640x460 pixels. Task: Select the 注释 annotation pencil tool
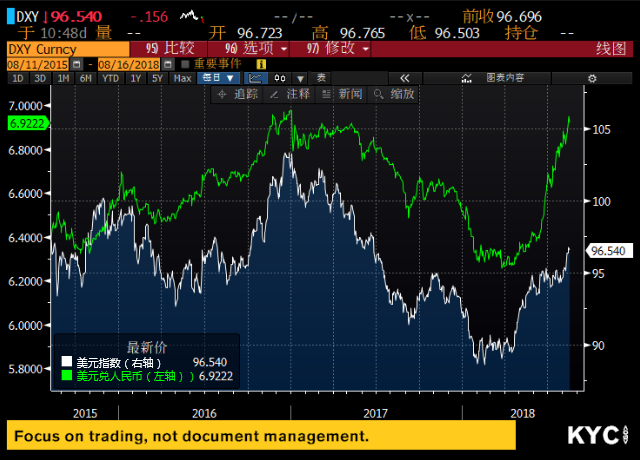(x=291, y=94)
